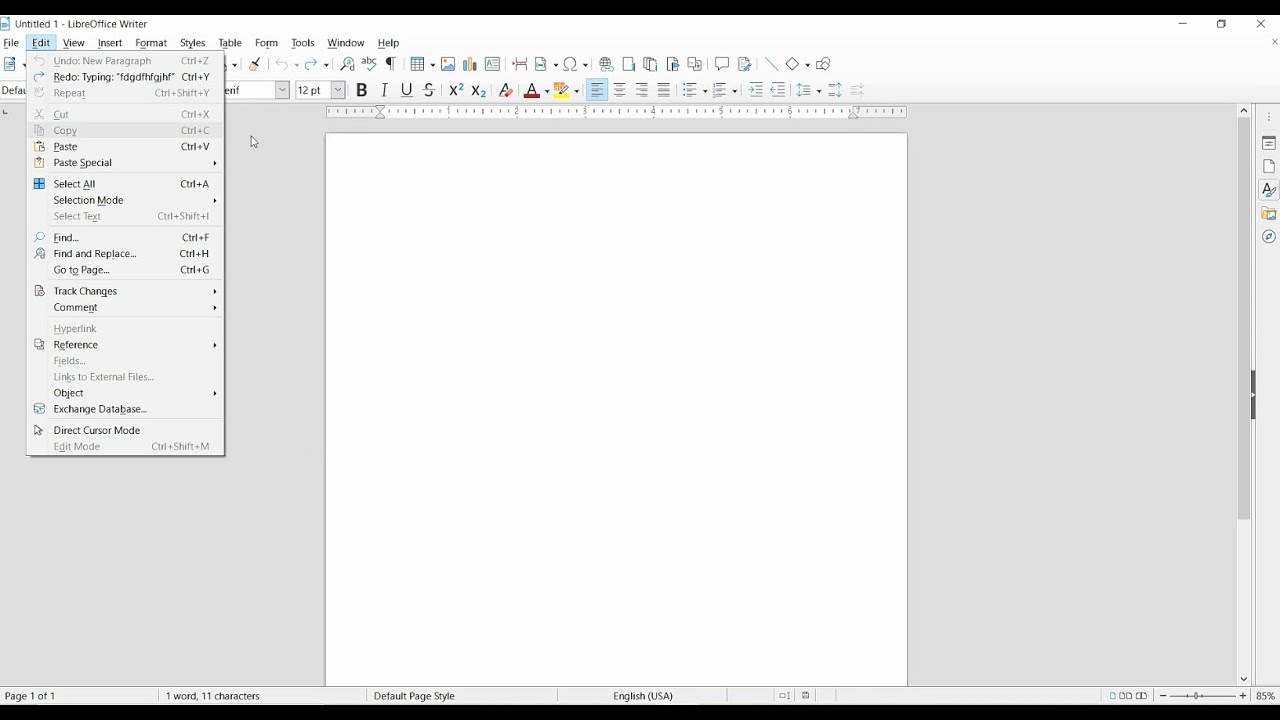Apply the font color swatch
The image size is (1280, 720).
tap(532, 90)
